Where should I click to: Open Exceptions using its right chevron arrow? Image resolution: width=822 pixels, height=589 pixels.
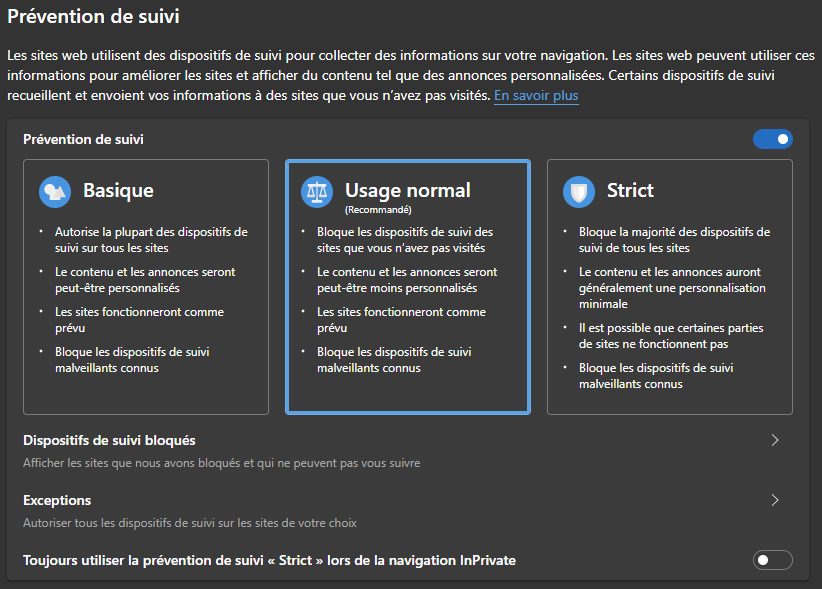pyautogui.click(x=775, y=500)
